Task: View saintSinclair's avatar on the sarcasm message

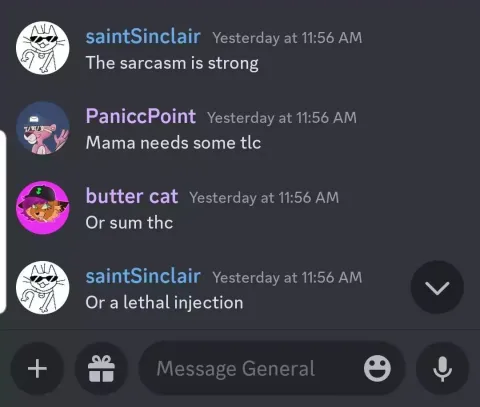Action: (43, 48)
